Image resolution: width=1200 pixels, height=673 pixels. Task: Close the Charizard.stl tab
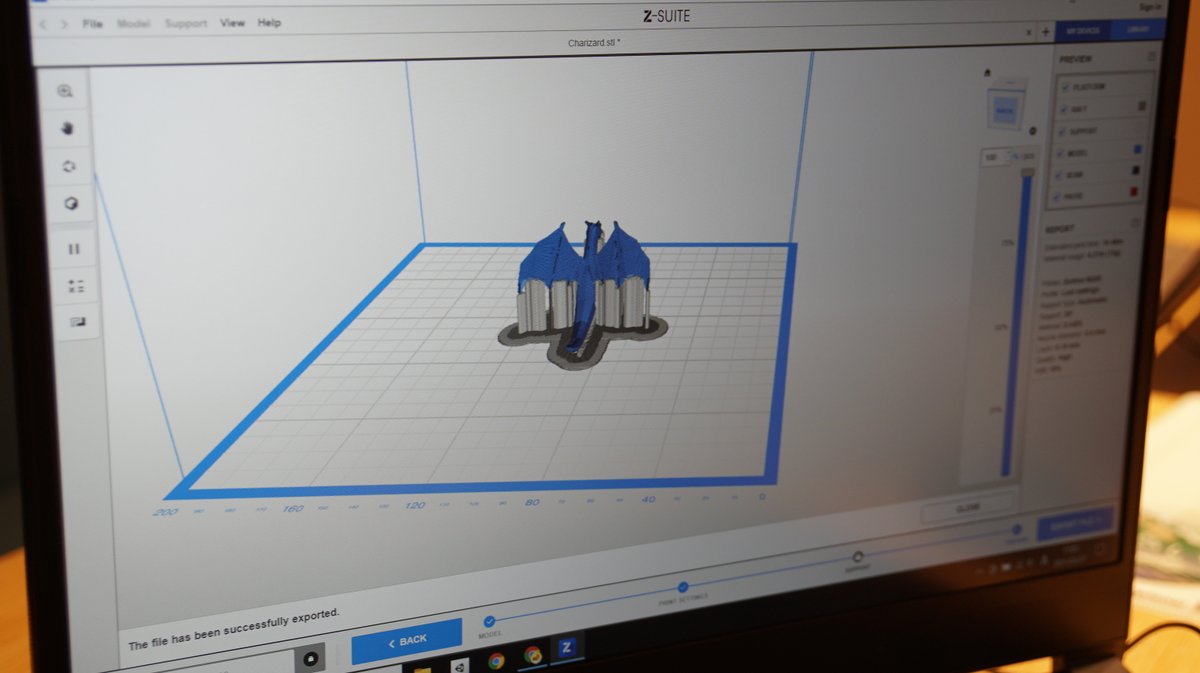[x=1029, y=32]
